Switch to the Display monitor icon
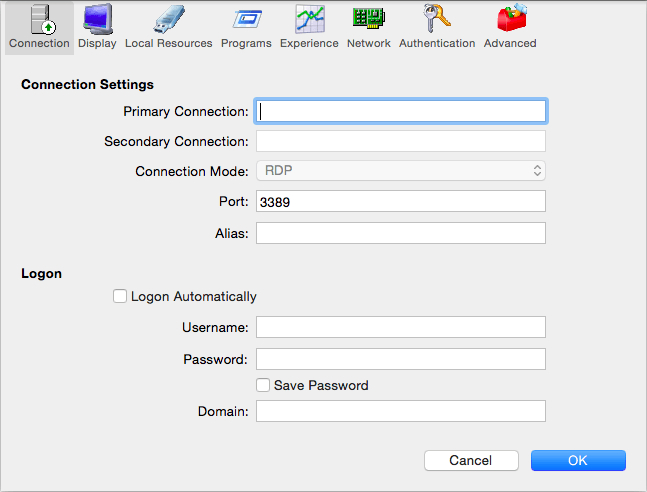This screenshot has width=647, height=492. [97, 19]
